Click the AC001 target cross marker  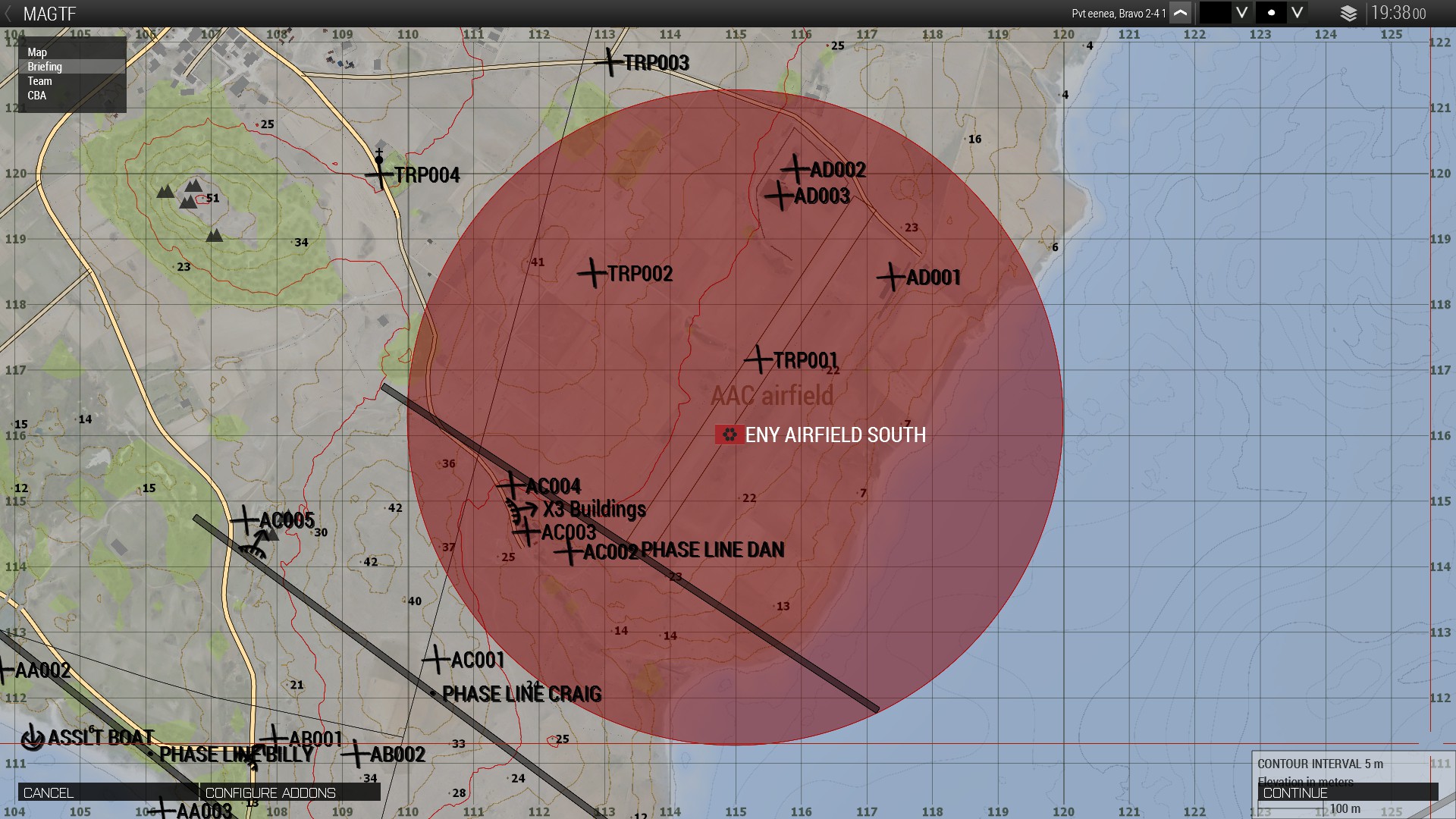(436, 659)
